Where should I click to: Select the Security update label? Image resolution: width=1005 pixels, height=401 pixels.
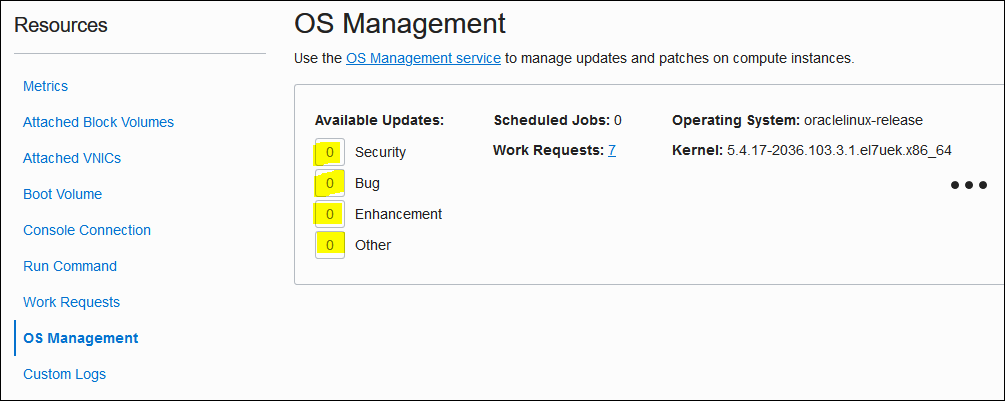tap(380, 152)
